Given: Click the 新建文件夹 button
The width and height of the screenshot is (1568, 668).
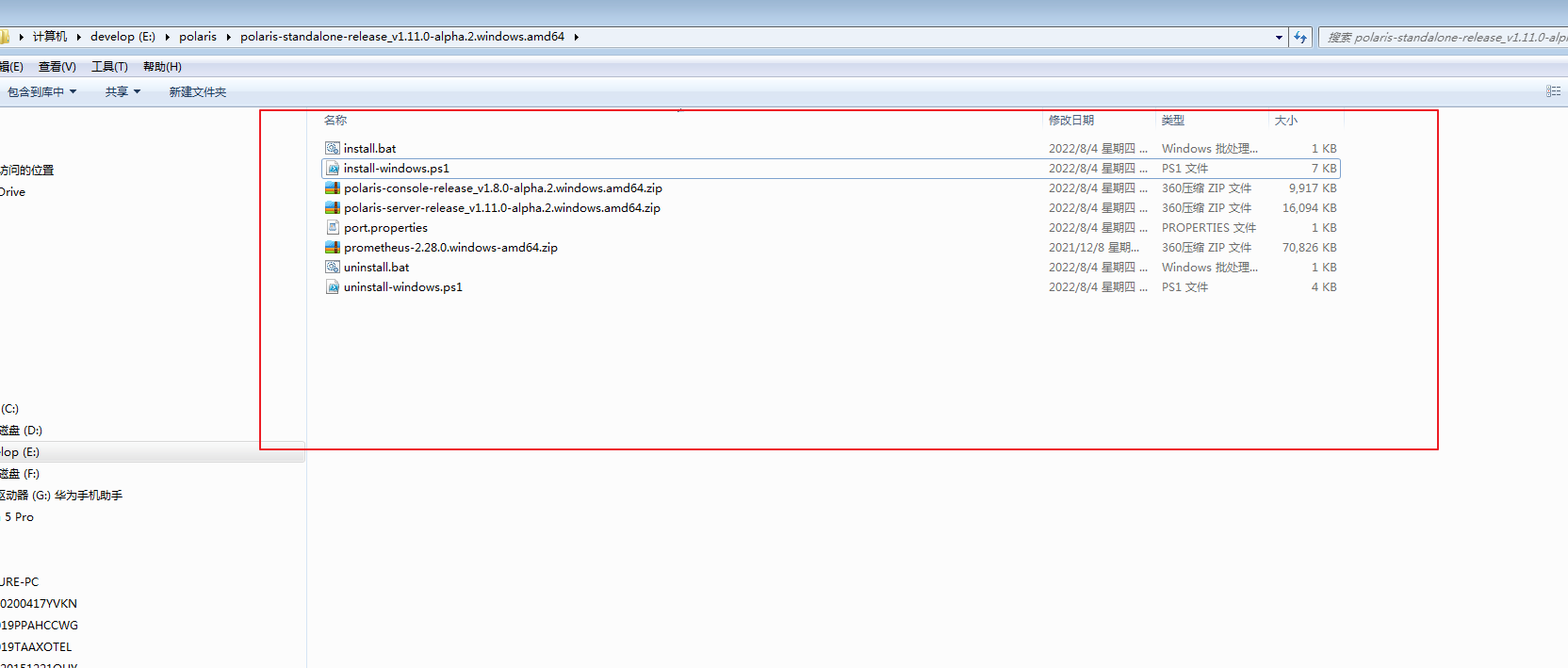Looking at the screenshot, I should coord(198,92).
